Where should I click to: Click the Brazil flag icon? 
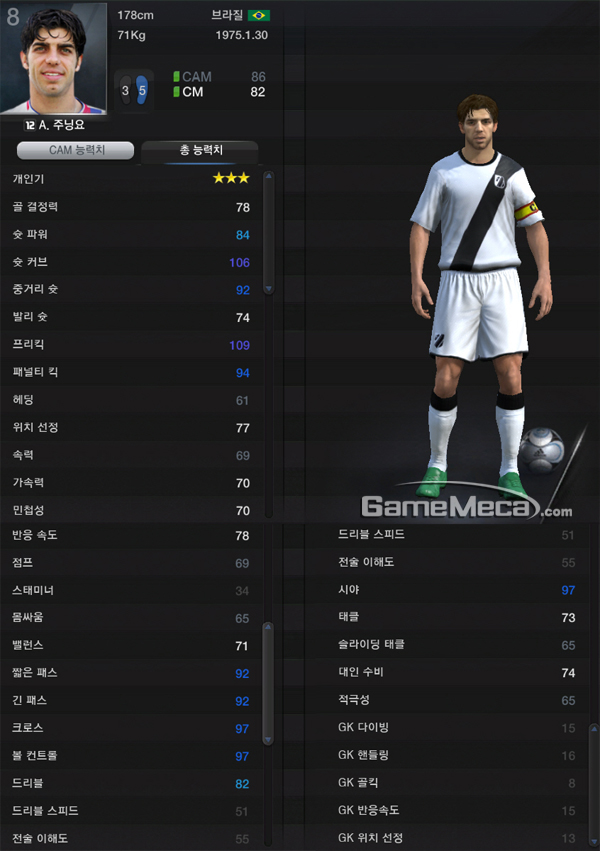pyautogui.click(x=259, y=15)
